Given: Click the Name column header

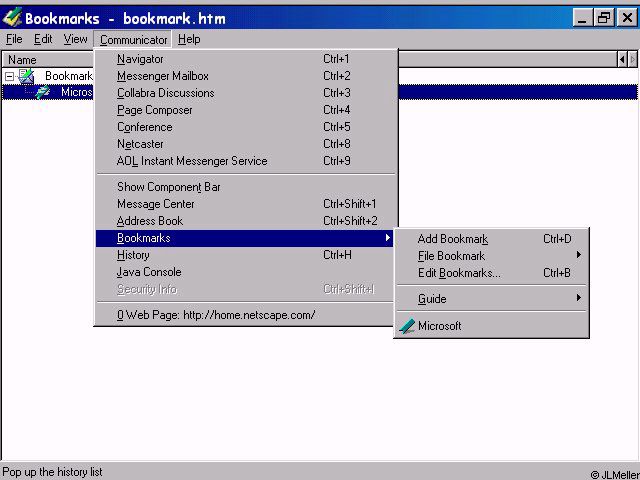Looking at the screenshot, I should [x=48, y=60].
